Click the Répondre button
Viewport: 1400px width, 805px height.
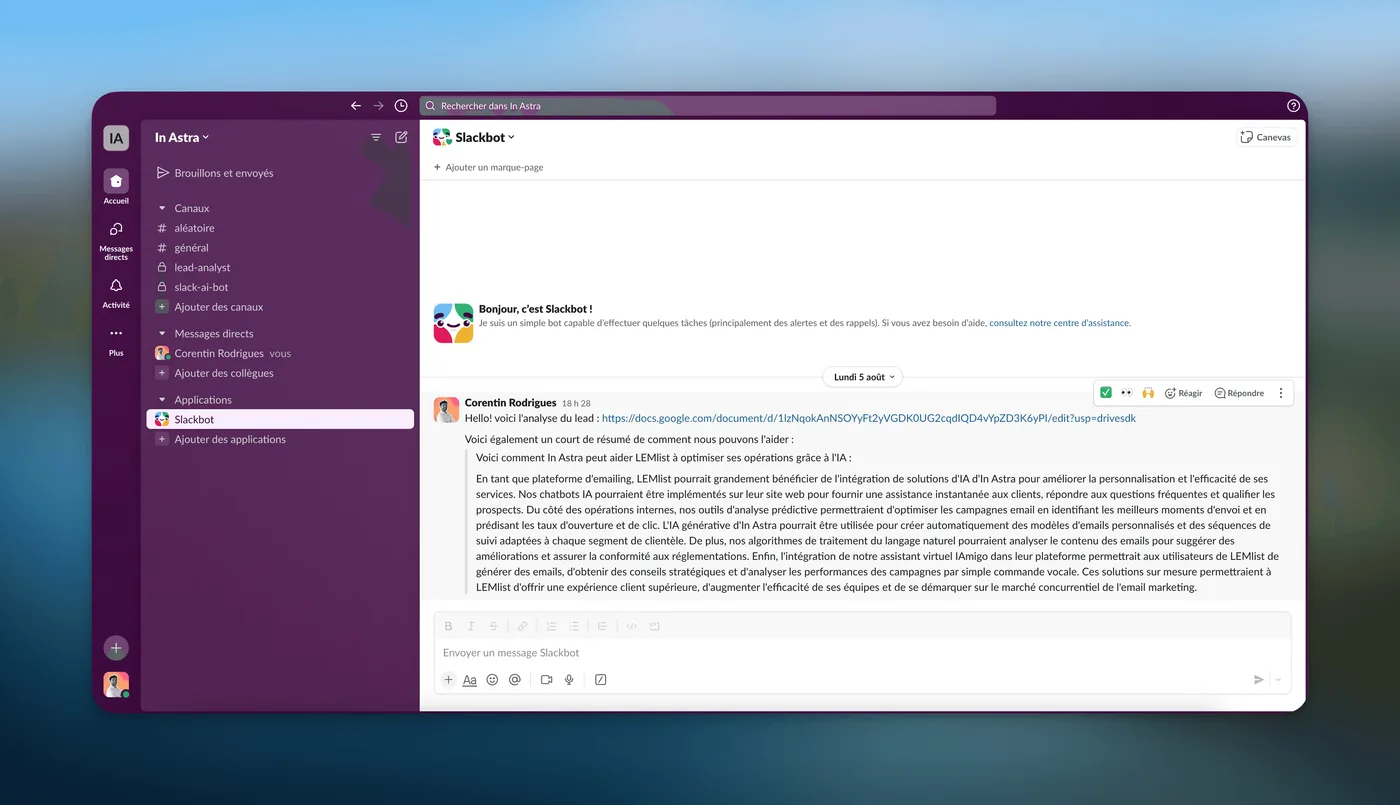pos(1239,393)
